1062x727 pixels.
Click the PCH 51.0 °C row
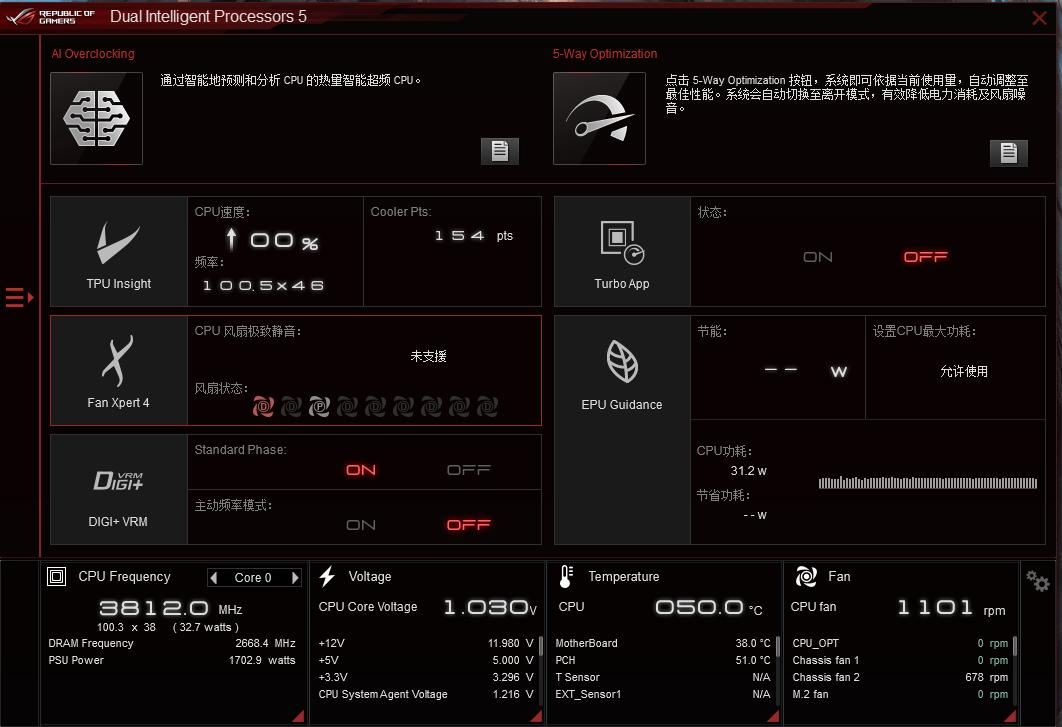(662, 660)
